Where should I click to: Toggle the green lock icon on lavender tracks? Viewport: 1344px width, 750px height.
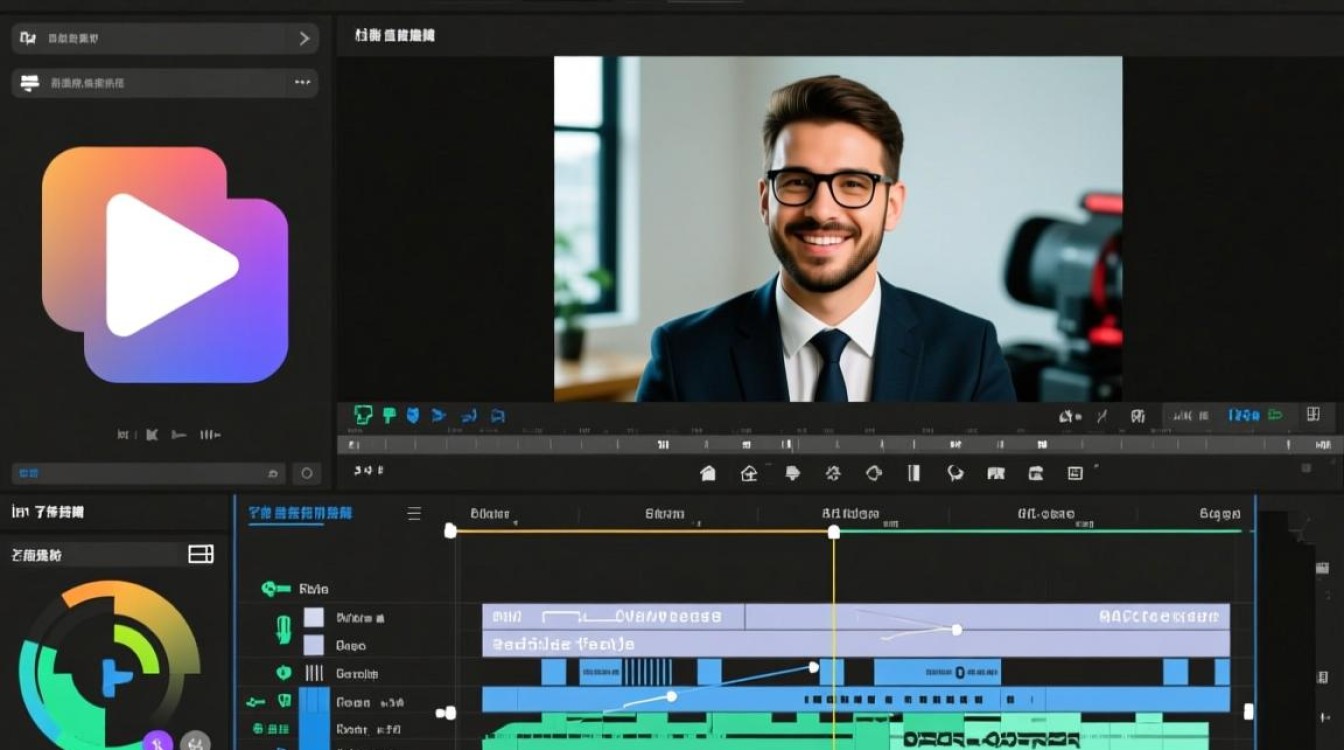tap(283, 630)
